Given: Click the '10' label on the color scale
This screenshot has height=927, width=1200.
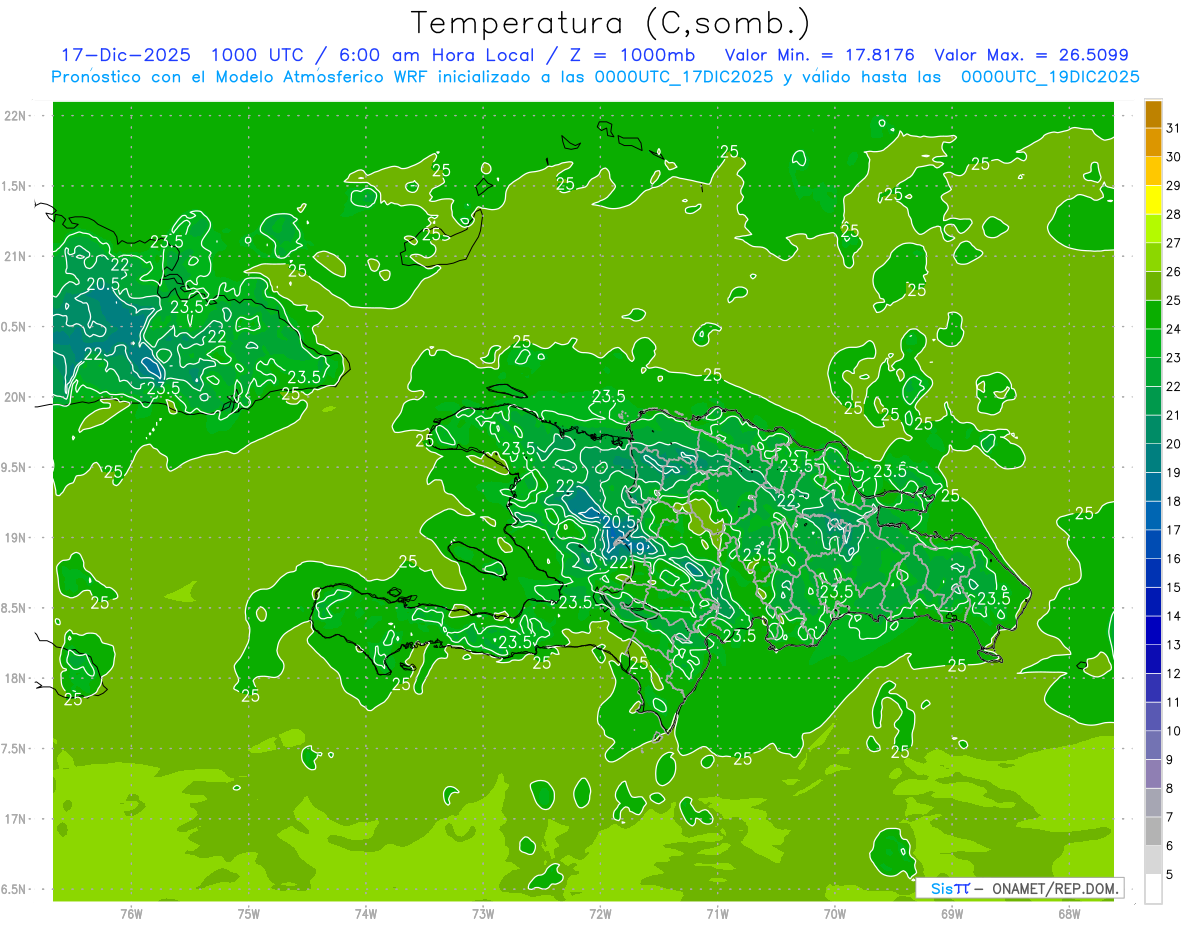Looking at the screenshot, I should point(1174,731).
